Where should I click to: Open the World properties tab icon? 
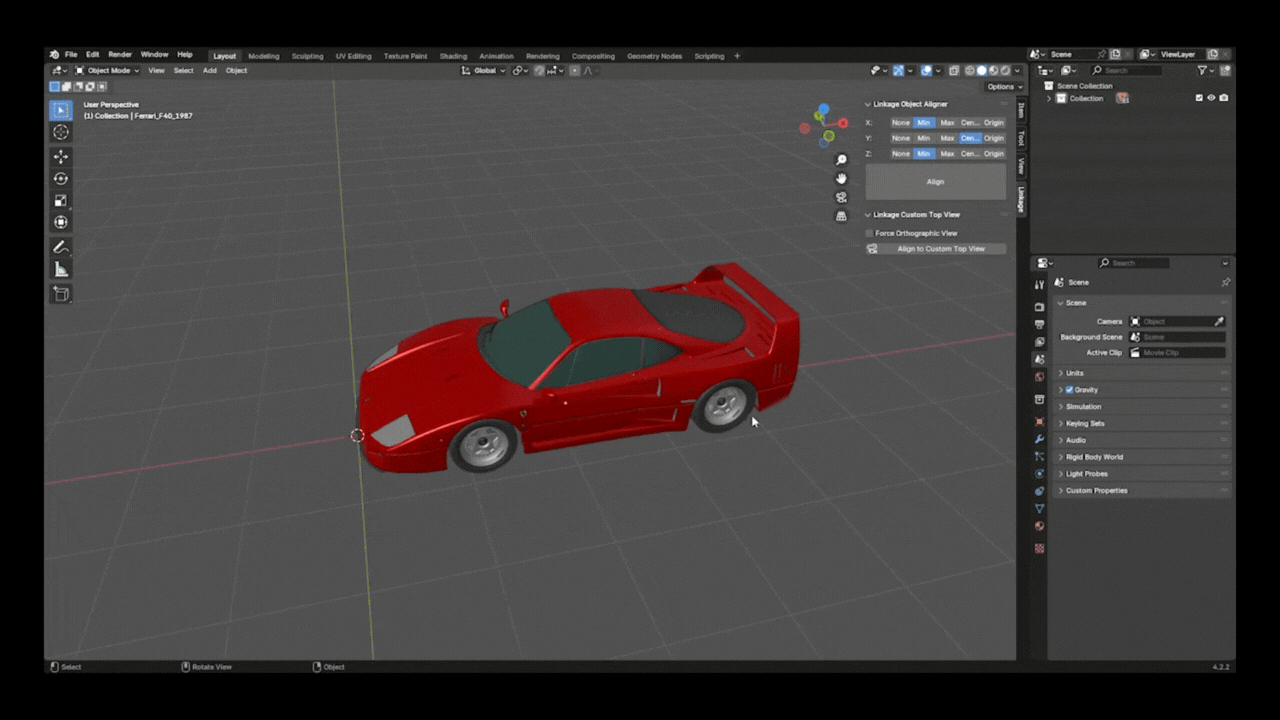(1039, 377)
